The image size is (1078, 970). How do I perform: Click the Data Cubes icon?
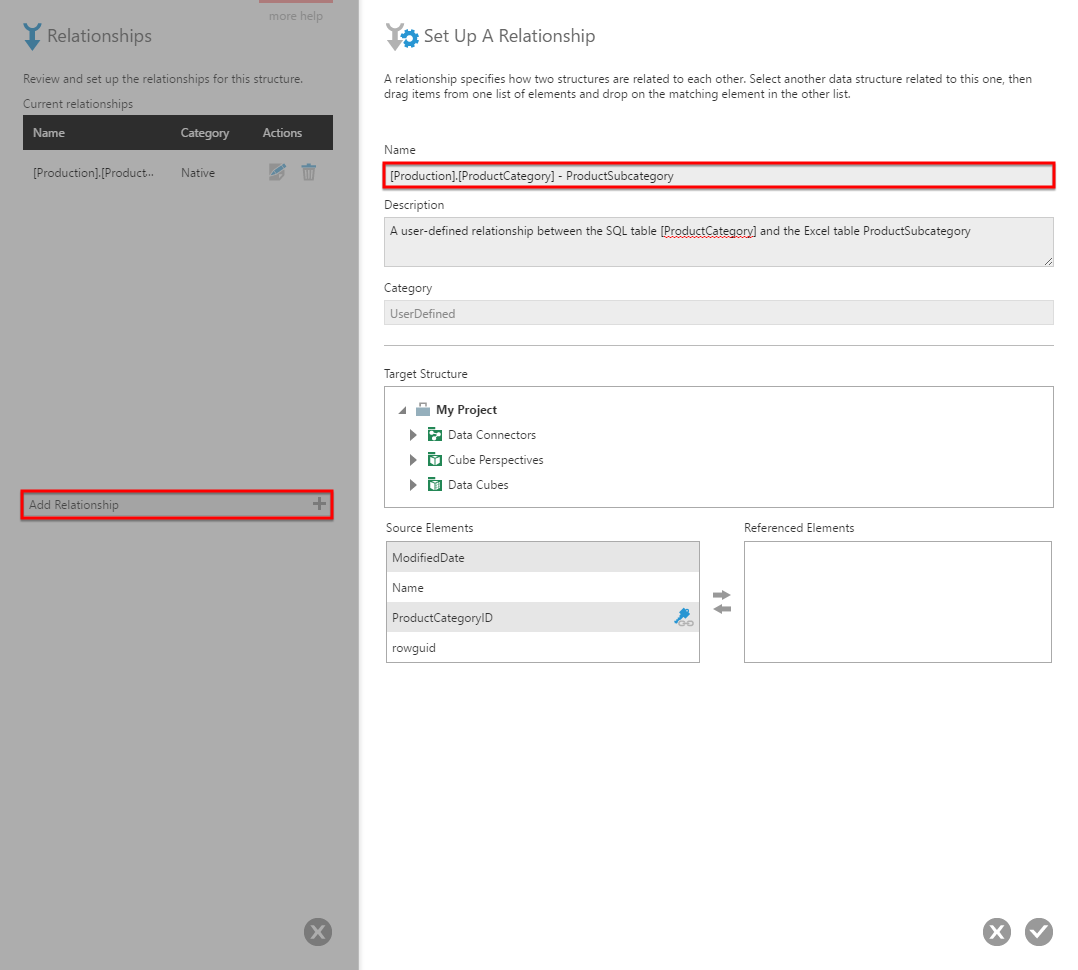(434, 485)
